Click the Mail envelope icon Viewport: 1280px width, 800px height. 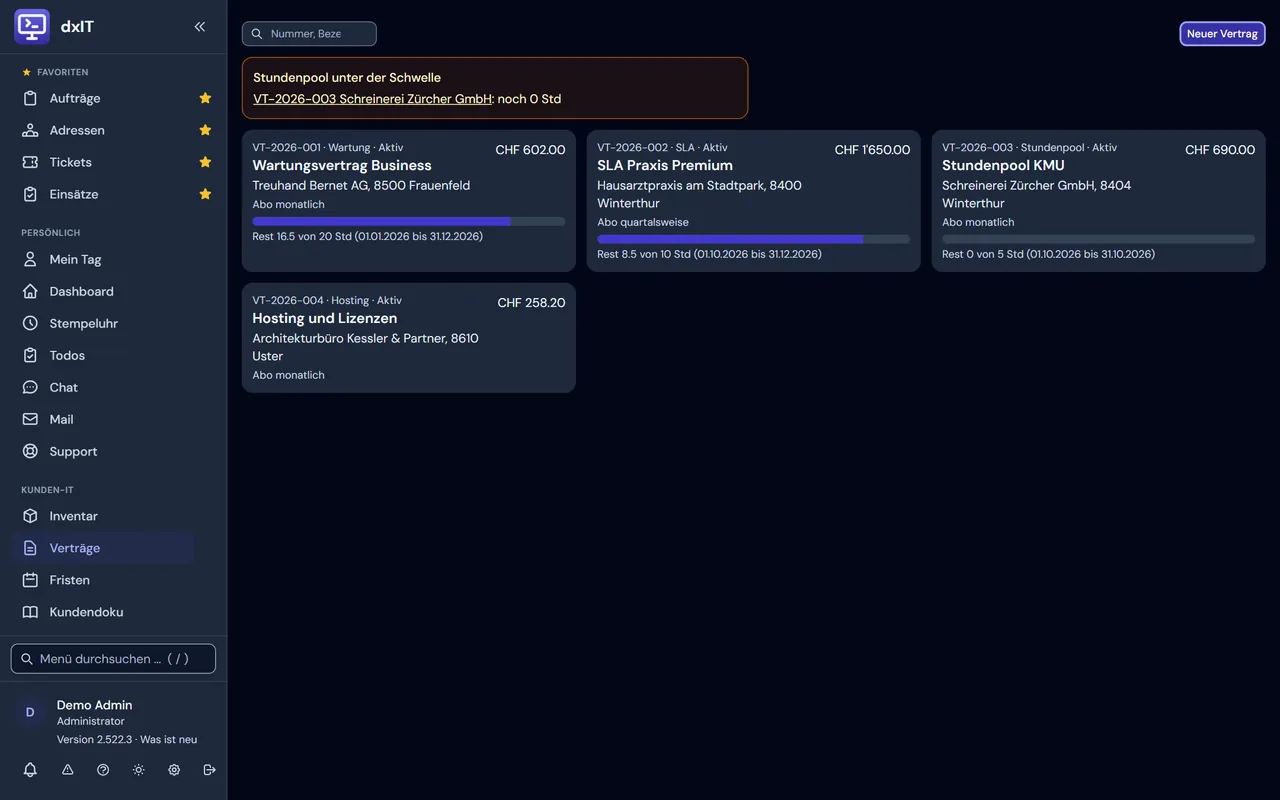30,419
